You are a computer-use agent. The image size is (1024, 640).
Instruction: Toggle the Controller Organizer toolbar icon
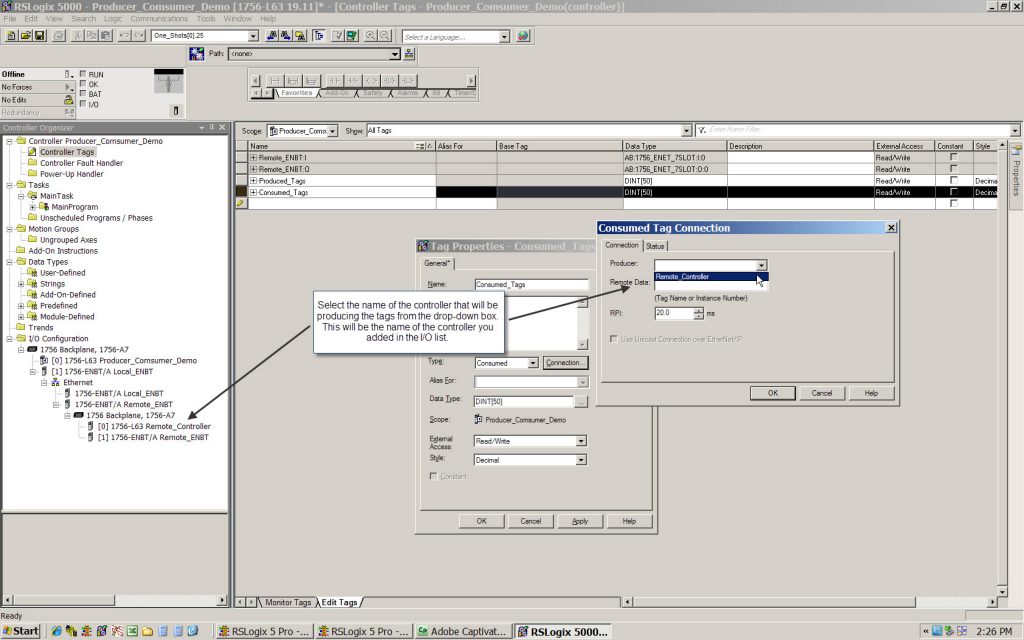[x=319, y=35]
